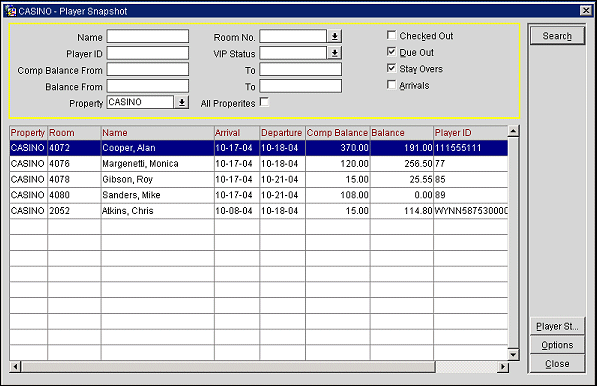Enable the Arrivals checkbox
597x386 pixels.
point(391,85)
